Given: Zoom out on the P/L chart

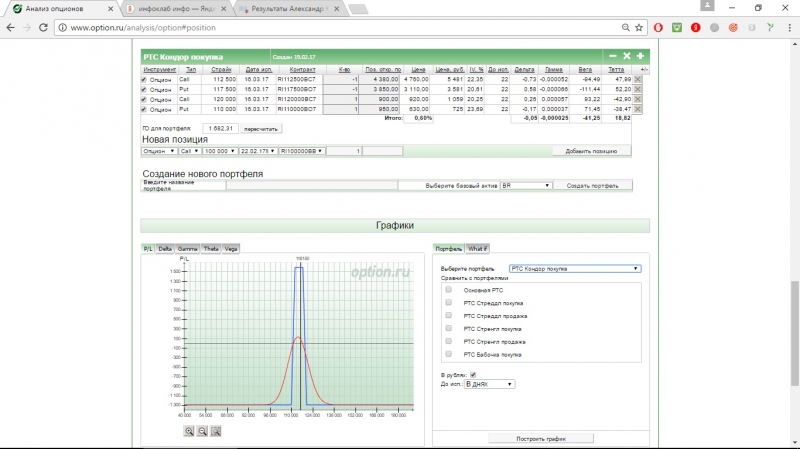Looking at the screenshot, I should point(202,431).
